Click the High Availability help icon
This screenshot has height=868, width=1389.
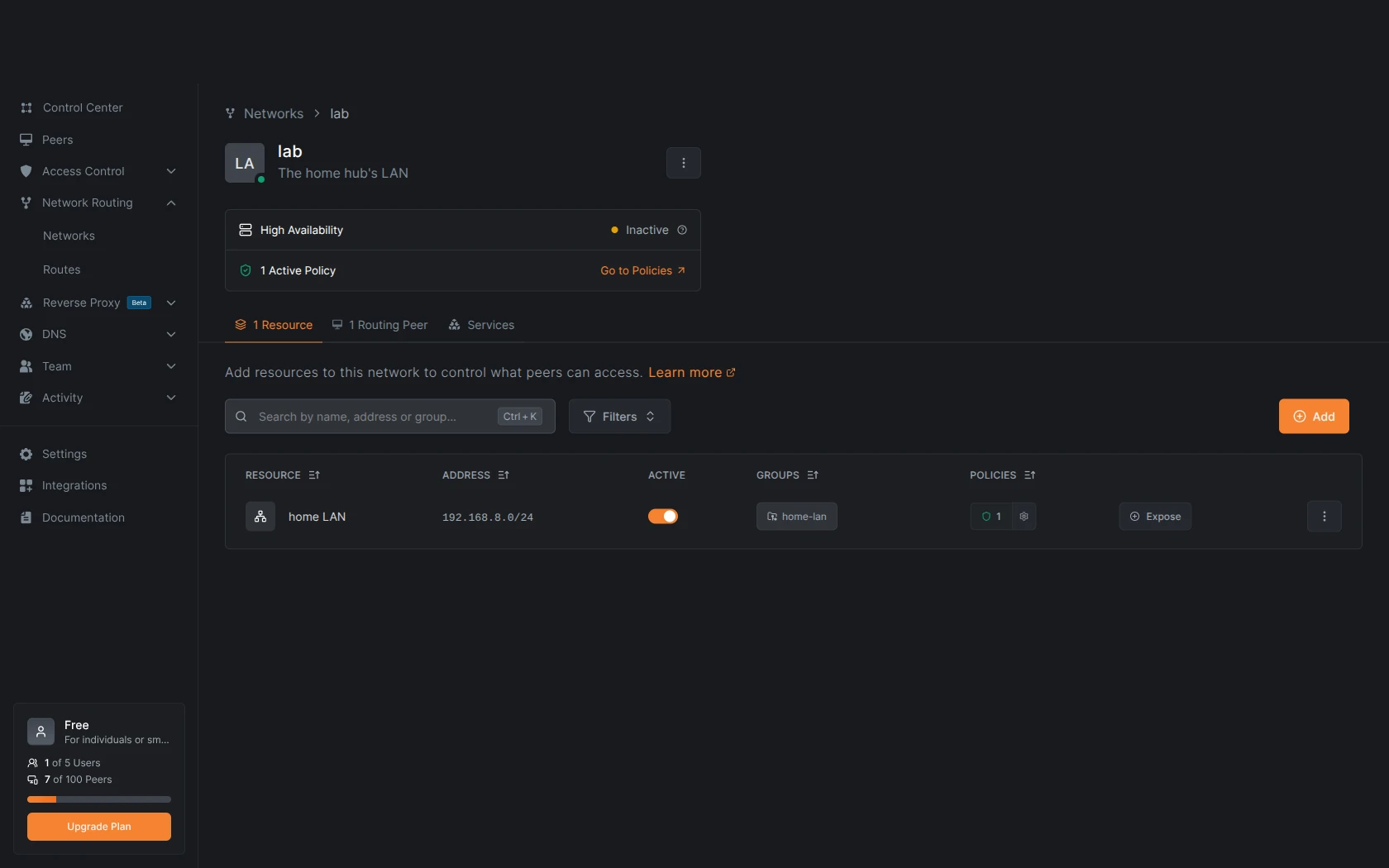coord(682,230)
